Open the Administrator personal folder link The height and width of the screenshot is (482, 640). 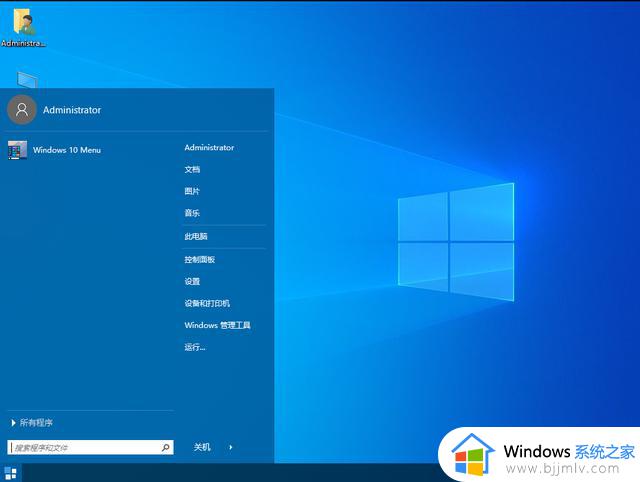coord(209,147)
